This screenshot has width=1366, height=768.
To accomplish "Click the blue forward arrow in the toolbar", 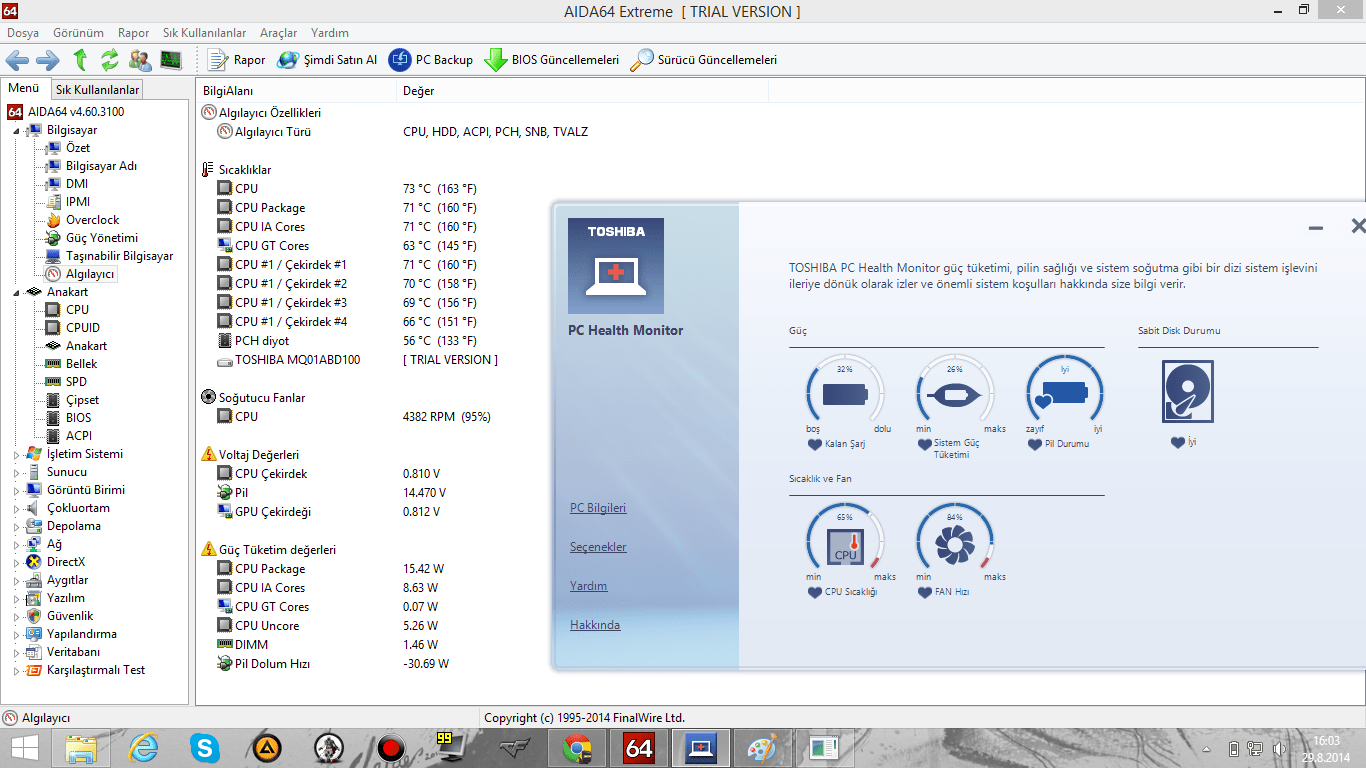I will click(x=48, y=60).
